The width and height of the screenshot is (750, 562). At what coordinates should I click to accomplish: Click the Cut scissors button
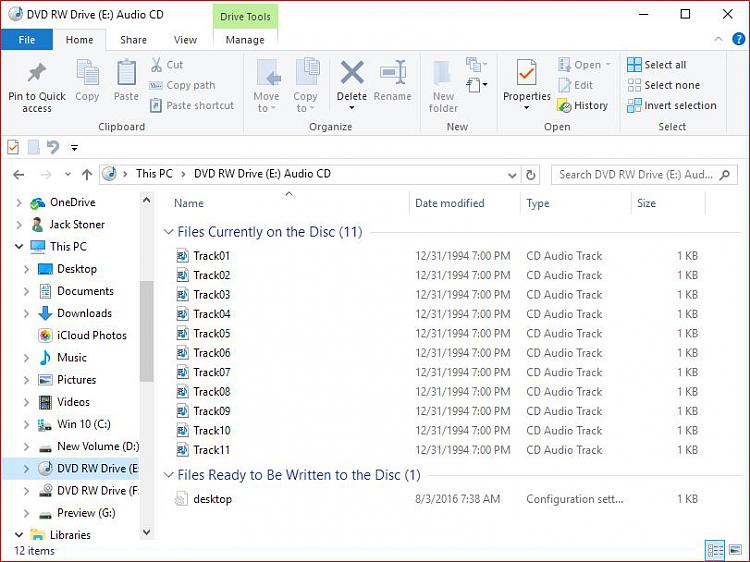click(166, 65)
